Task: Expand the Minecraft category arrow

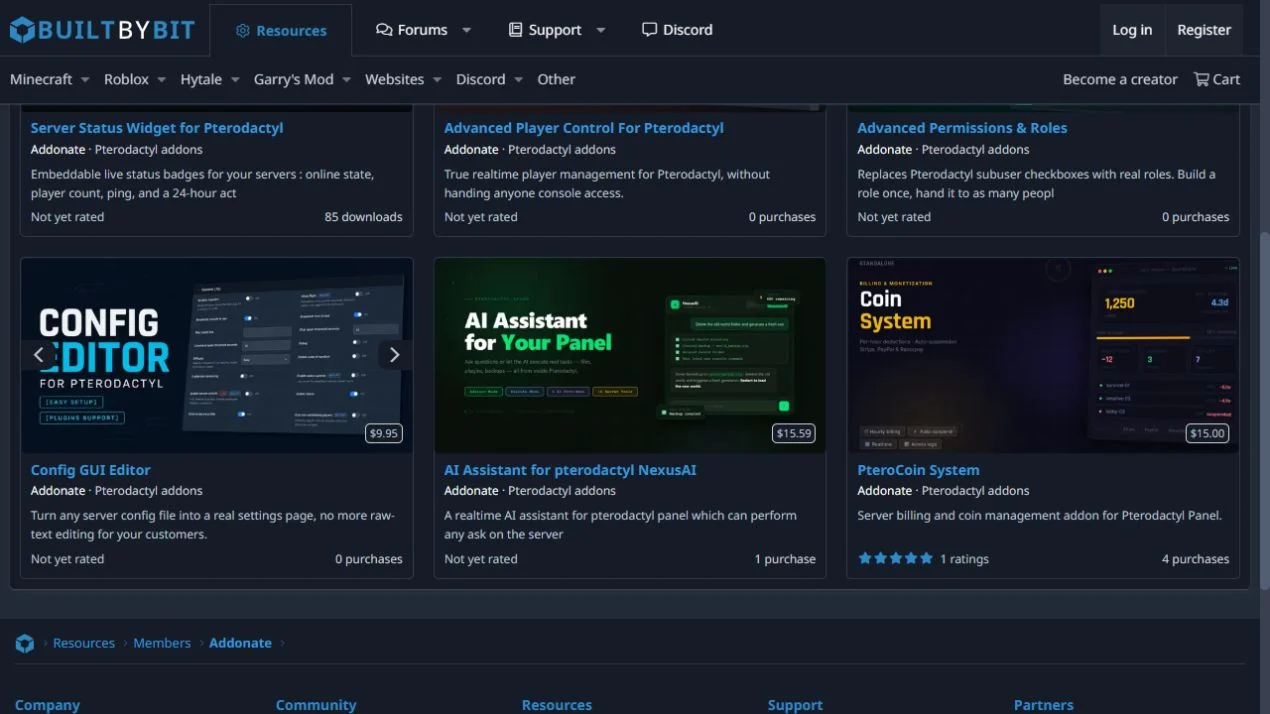Action: pyautogui.click(x=85, y=80)
